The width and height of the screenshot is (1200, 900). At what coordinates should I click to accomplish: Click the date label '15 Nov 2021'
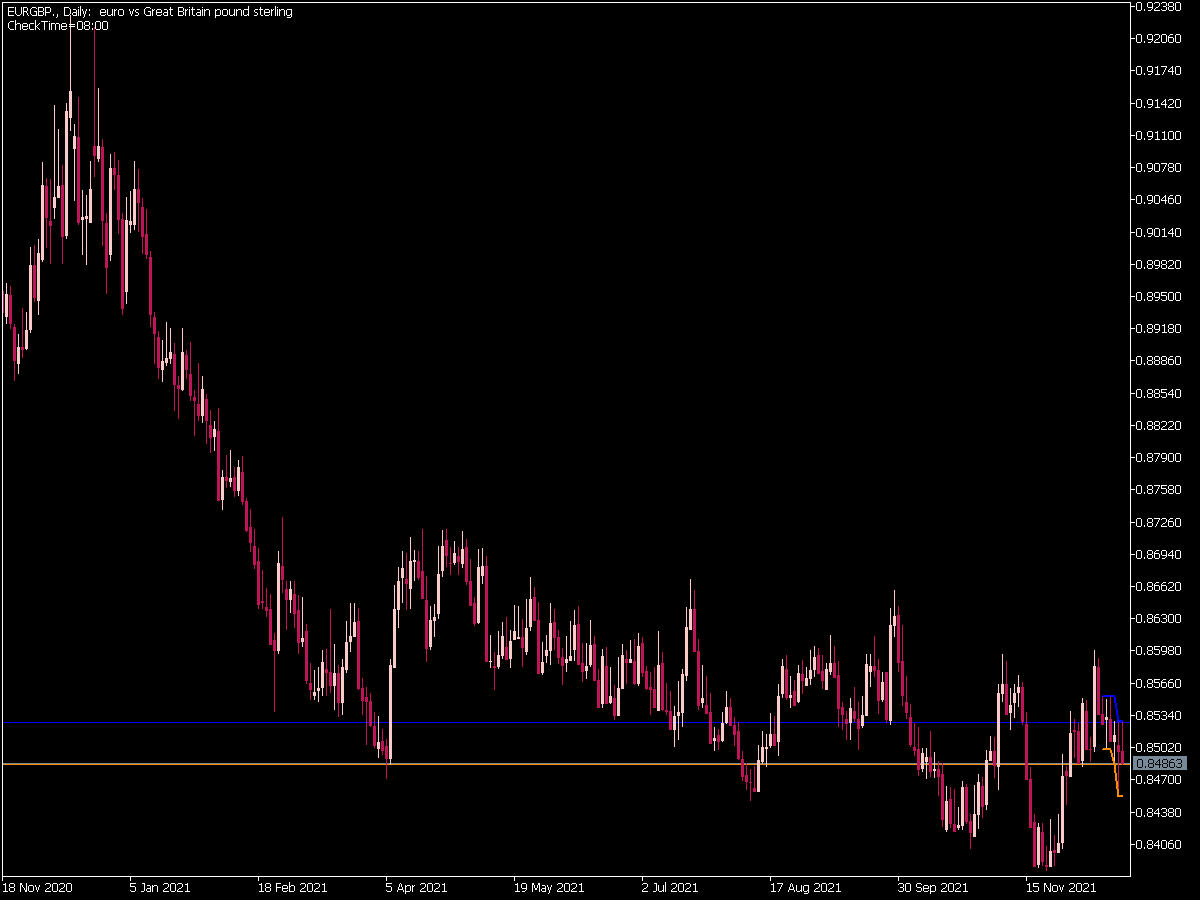coord(1061,887)
